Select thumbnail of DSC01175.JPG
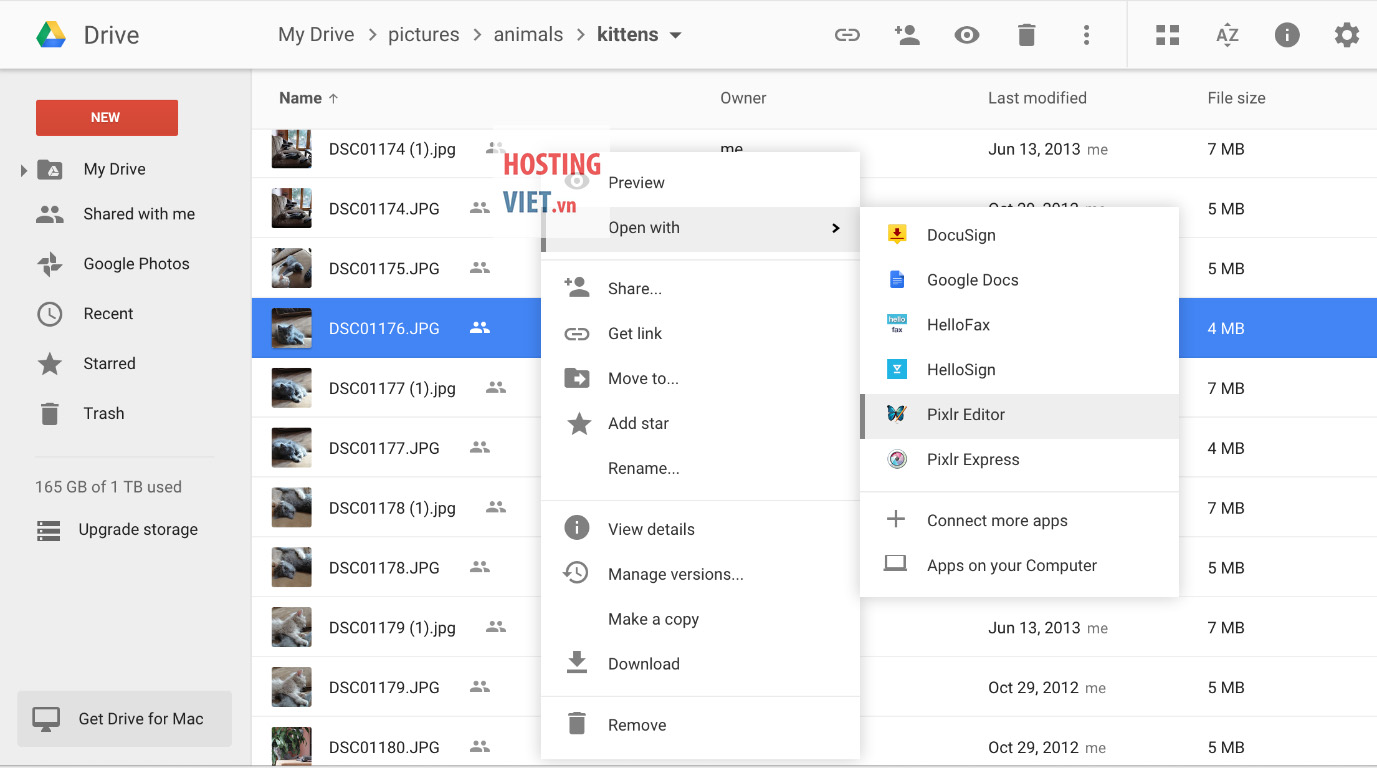Image resolution: width=1377 pixels, height=768 pixels. click(x=292, y=268)
